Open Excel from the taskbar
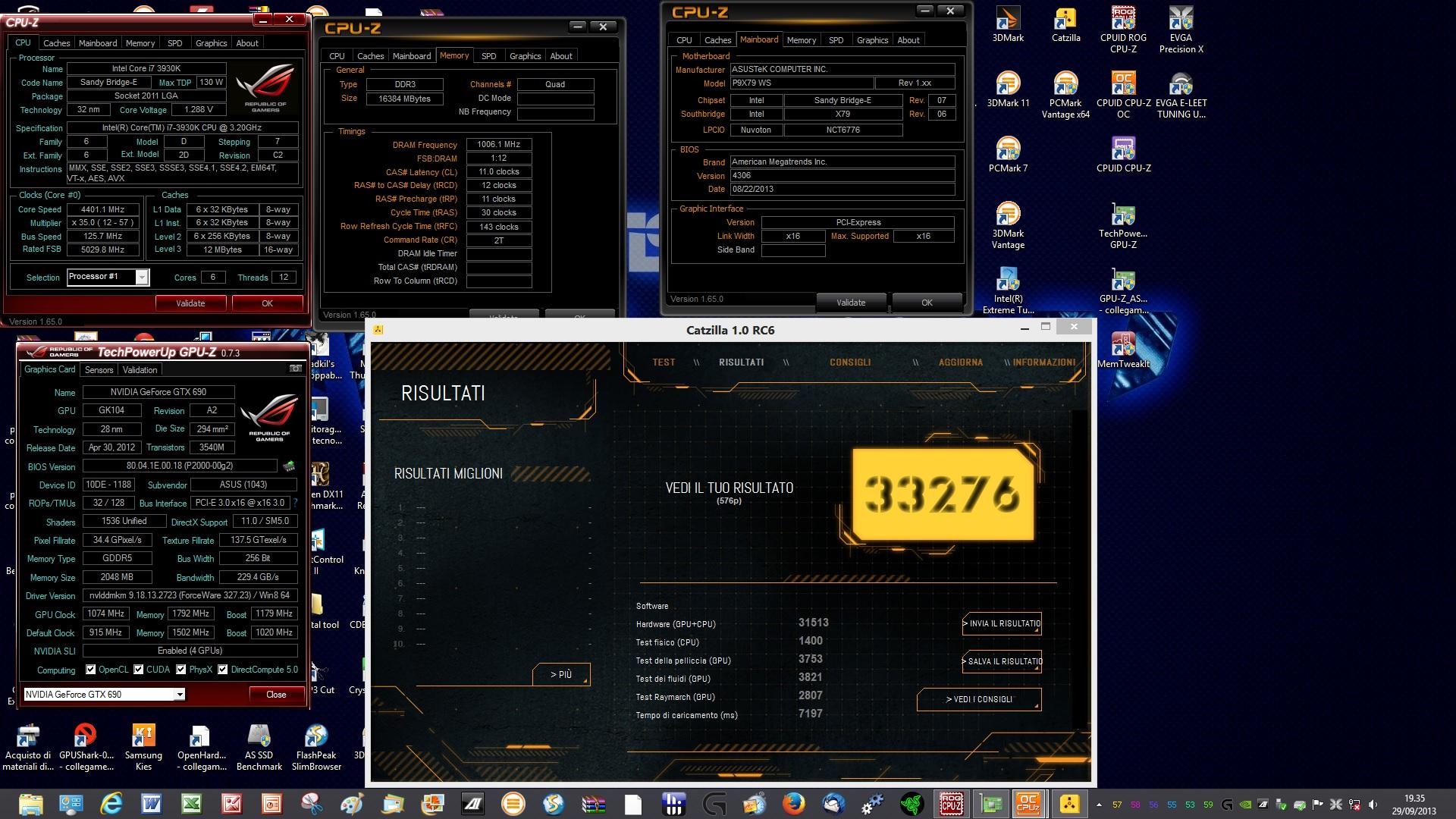 coord(191,804)
